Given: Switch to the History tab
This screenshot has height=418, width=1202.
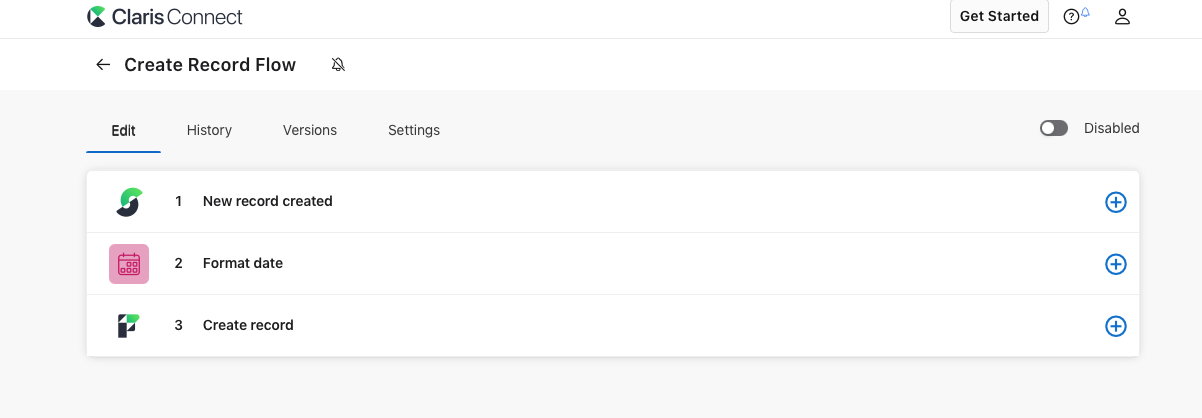Looking at the screenshot, I should click(209, 130).
